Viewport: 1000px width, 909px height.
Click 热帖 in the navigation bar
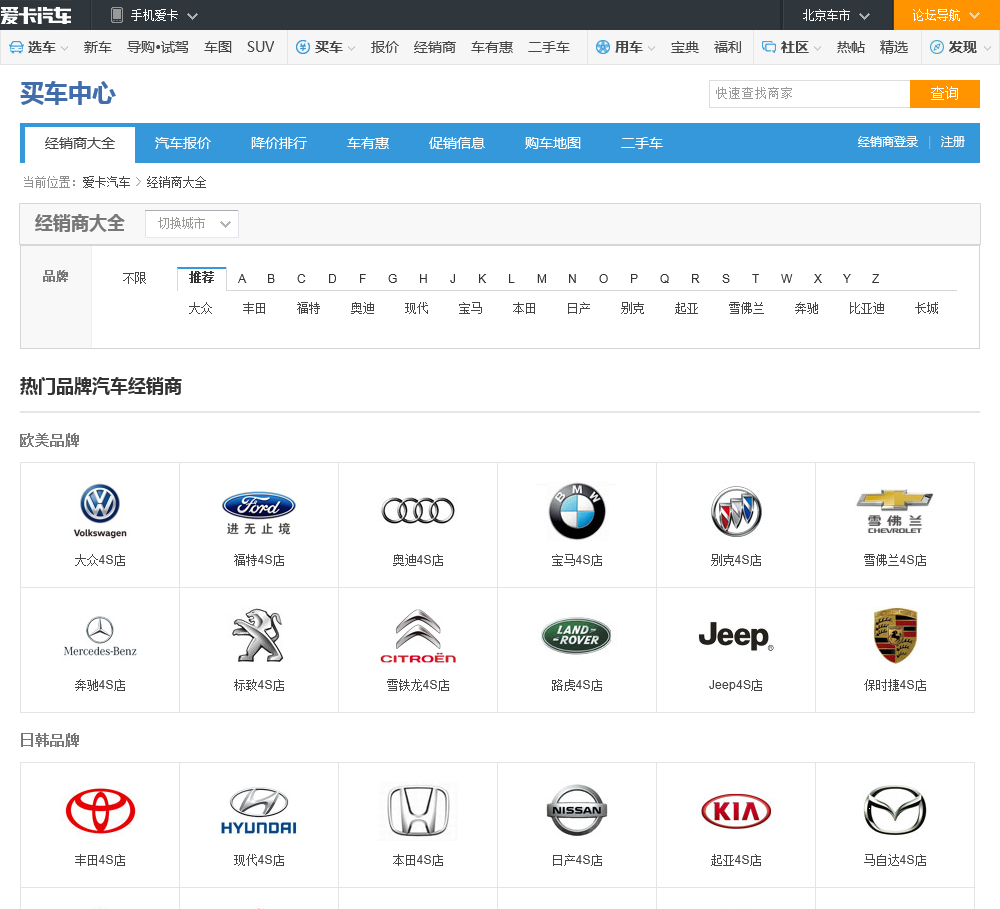851,47
